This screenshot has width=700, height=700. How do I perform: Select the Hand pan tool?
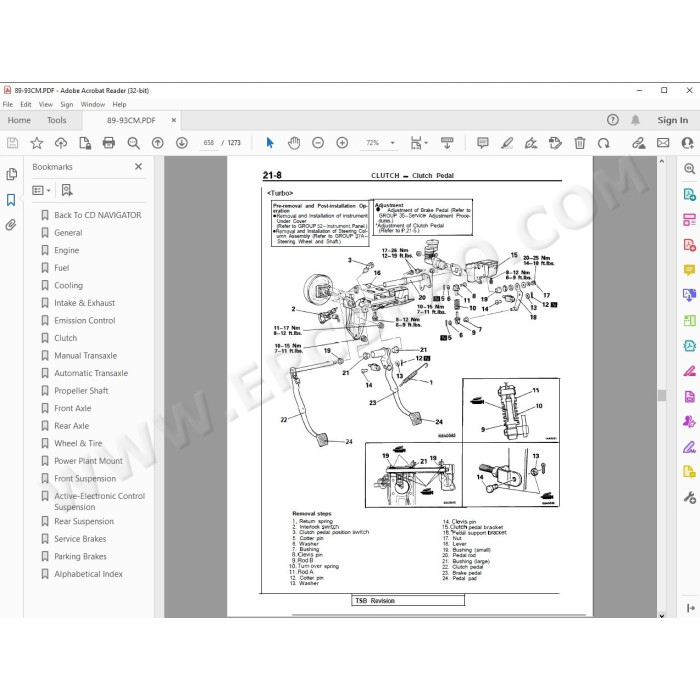pyautogui.click(x=294, y=143)
